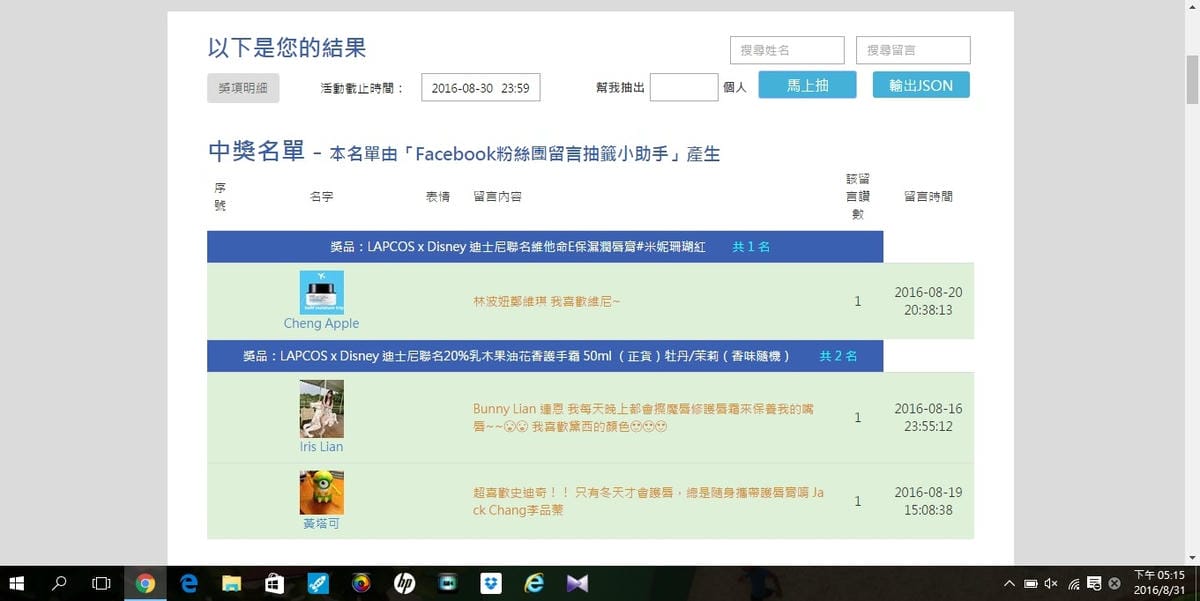Open the Start menu
The height and width of the screenshot is (601, 1200).
[18, 583]
